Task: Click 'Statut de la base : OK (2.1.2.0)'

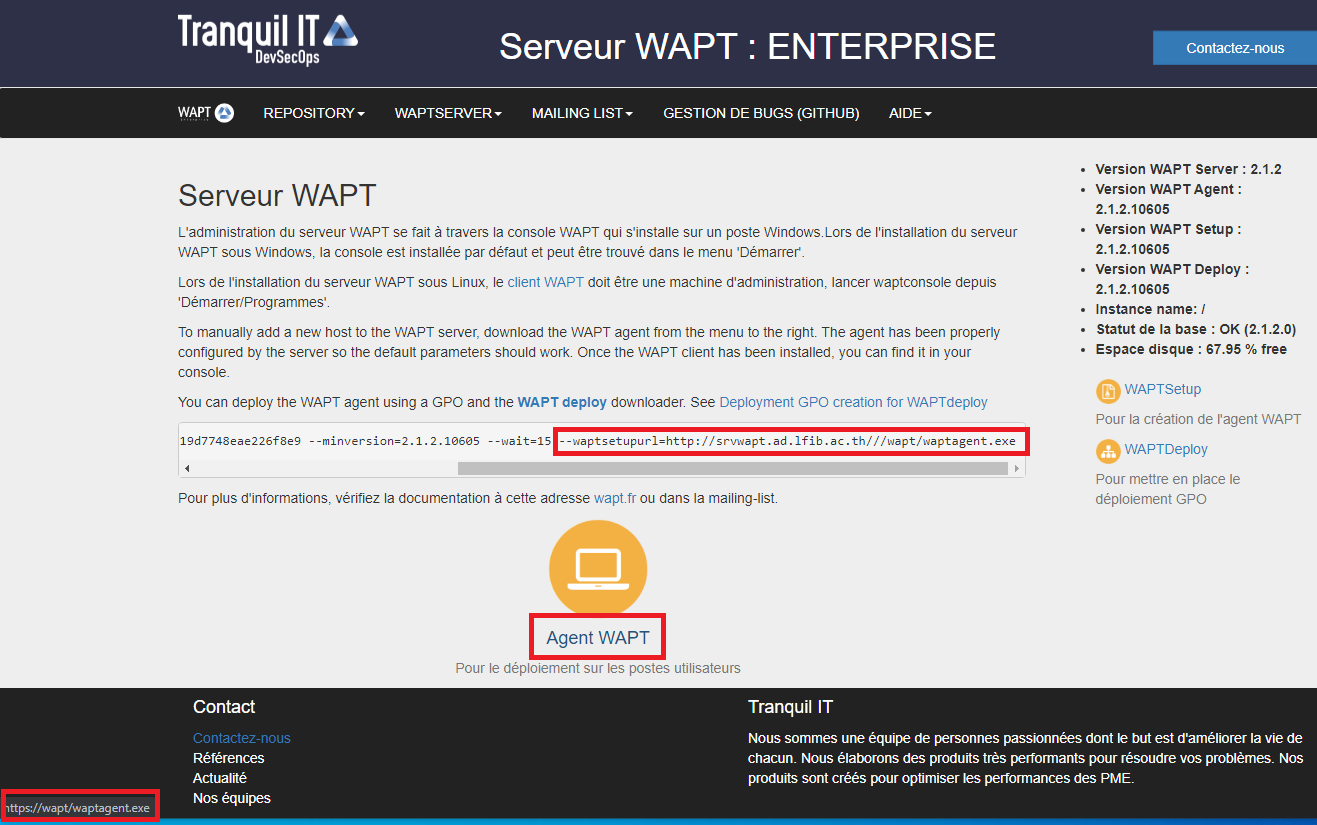Action: (1197, 329)
